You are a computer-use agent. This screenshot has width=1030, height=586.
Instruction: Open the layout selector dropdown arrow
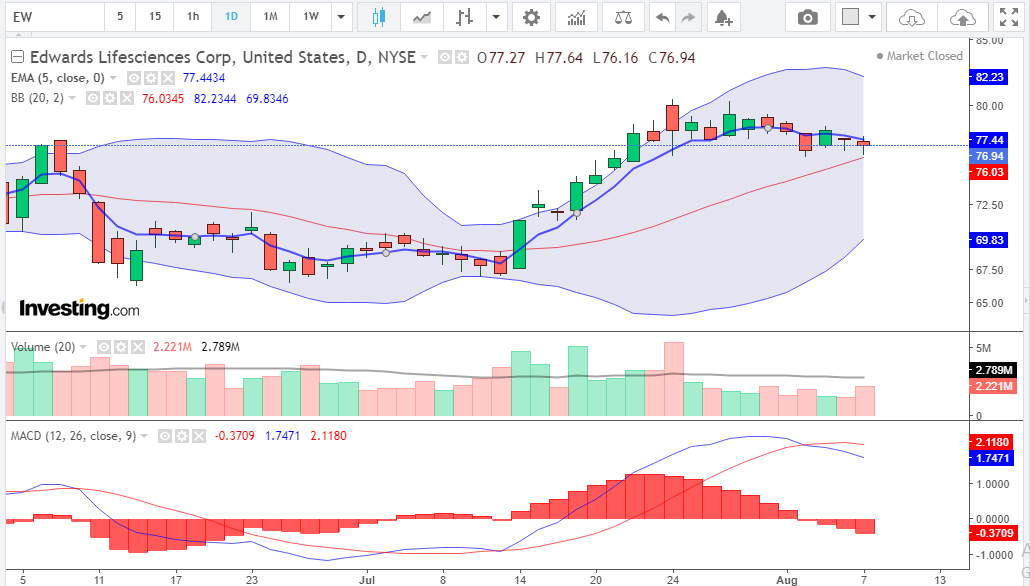tap(872, 17)
